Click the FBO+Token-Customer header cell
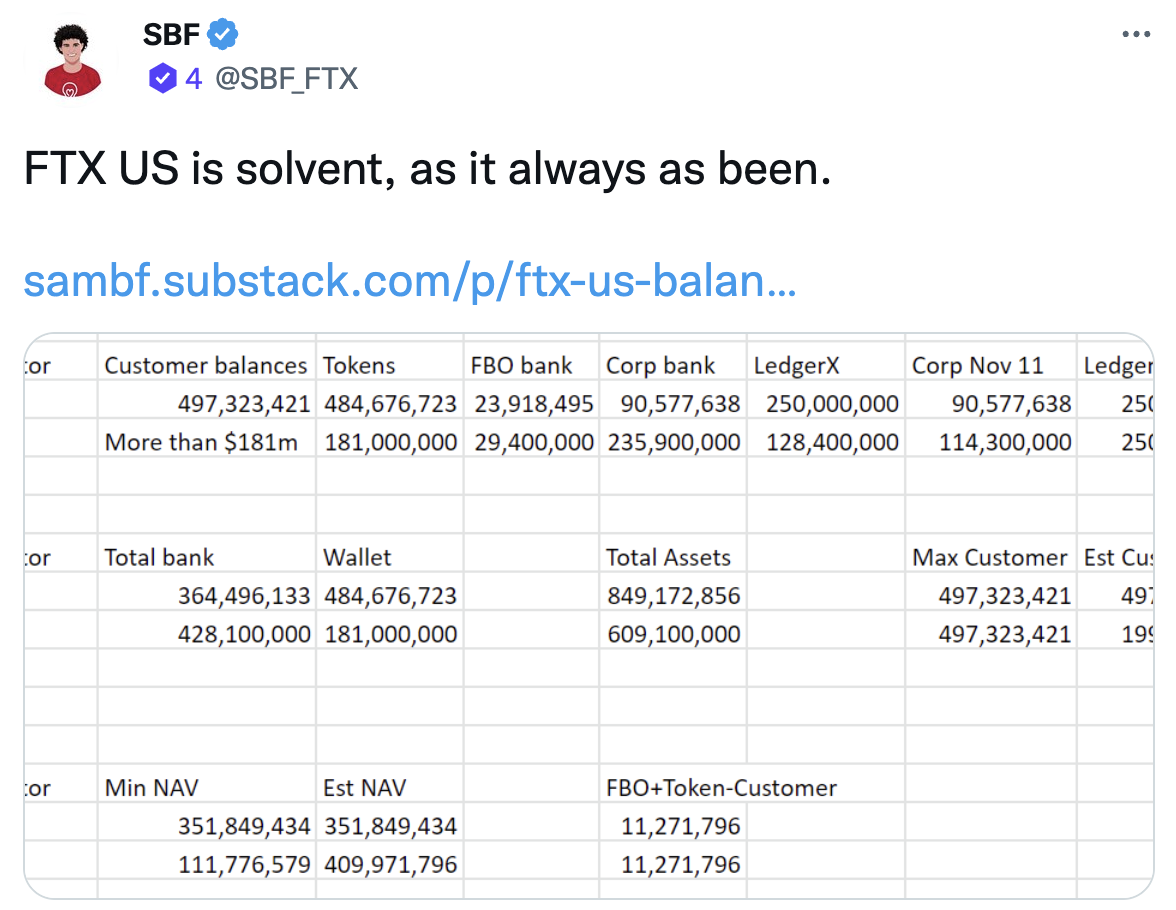The image size is (1176, 910). click(x=721, y=788)
